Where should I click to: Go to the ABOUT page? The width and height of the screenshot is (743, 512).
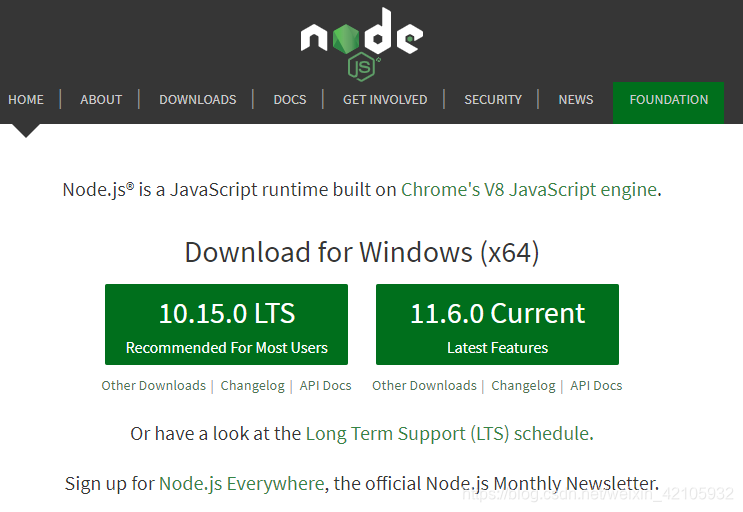(101, 99)
